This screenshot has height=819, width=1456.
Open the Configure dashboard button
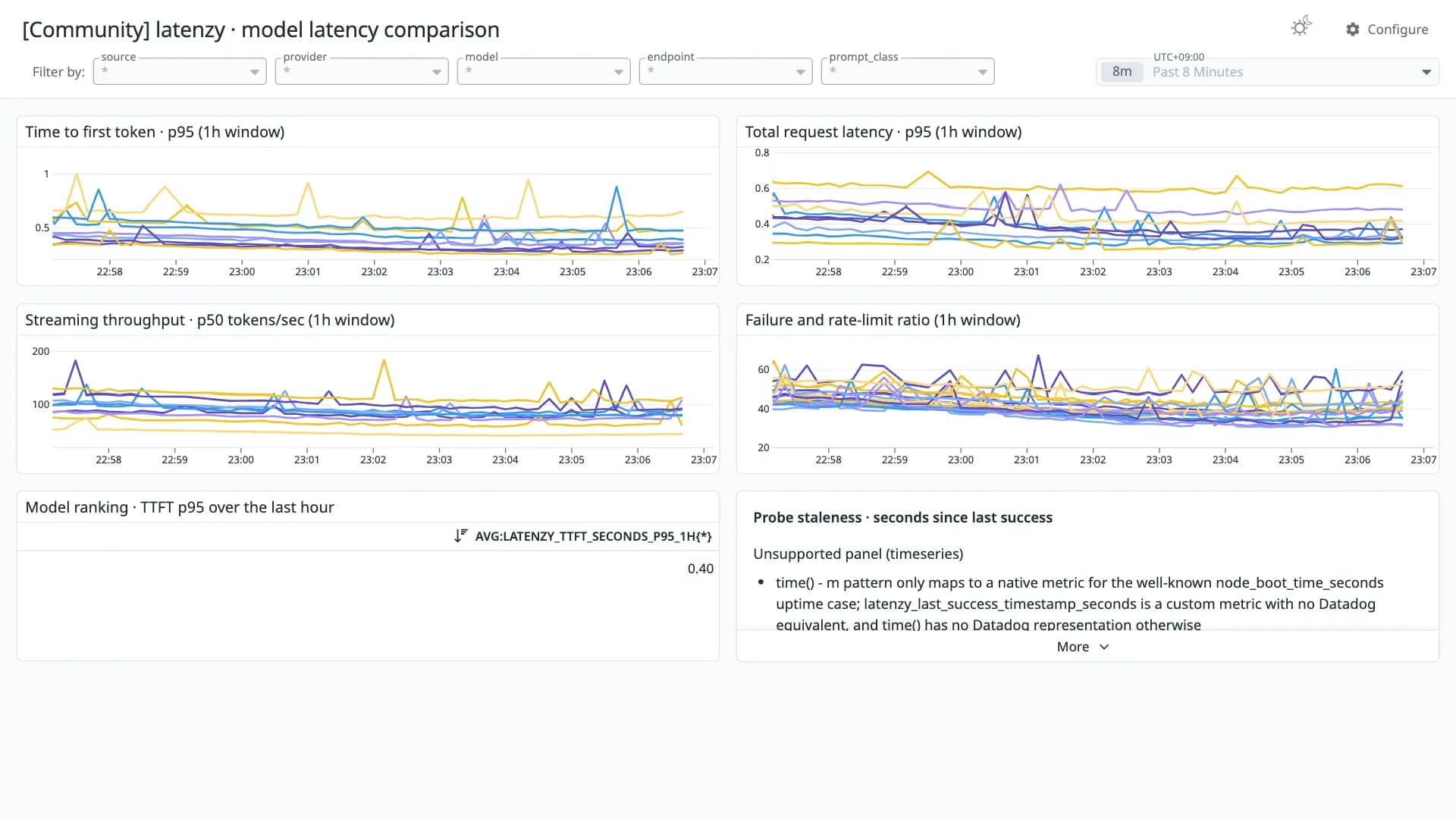pos(1387,29)
